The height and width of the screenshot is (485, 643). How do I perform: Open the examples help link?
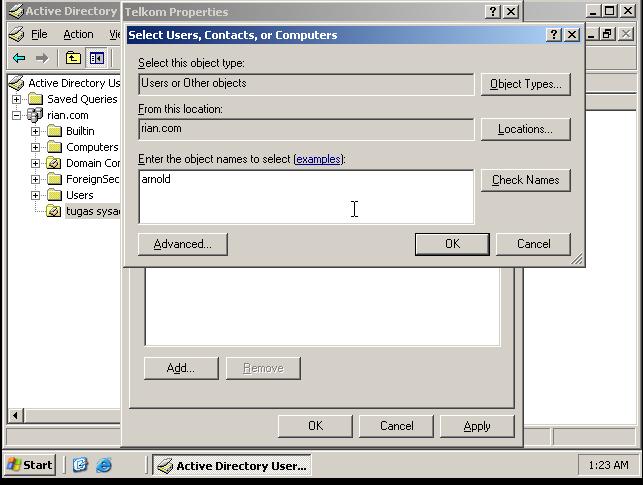click(319, 159)
